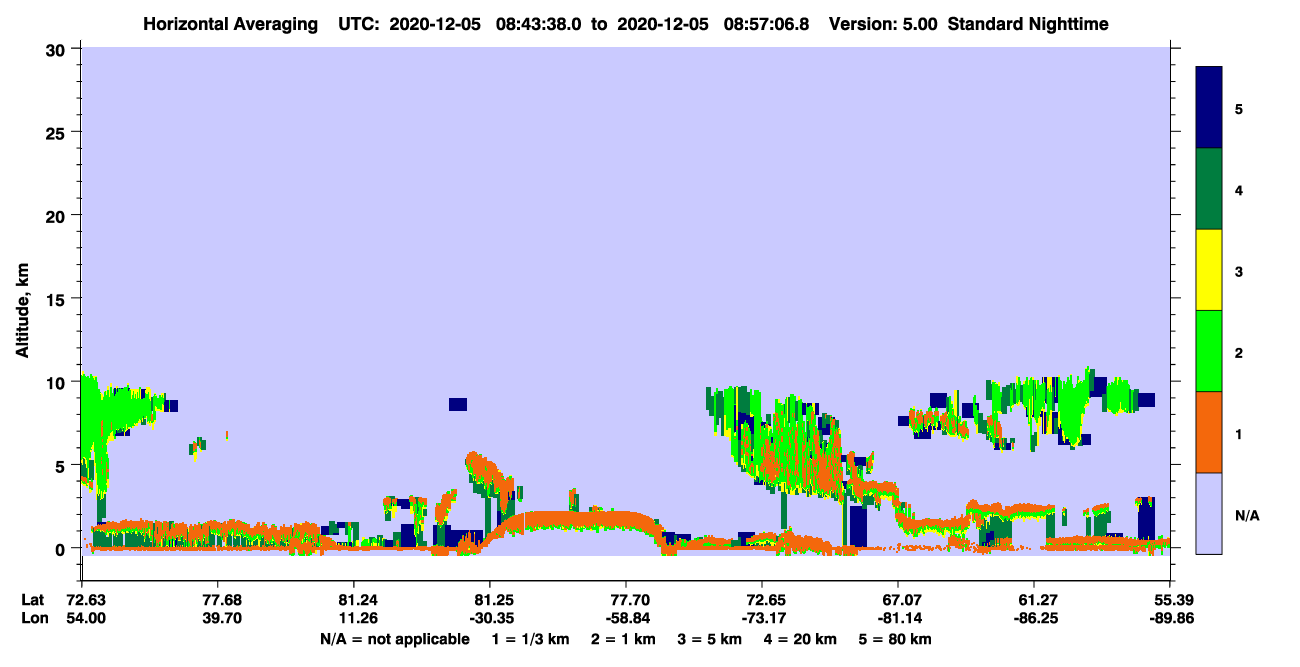
Task: Click the dark blue colorbar segment labeled 5
Action: pos(1209,108)
